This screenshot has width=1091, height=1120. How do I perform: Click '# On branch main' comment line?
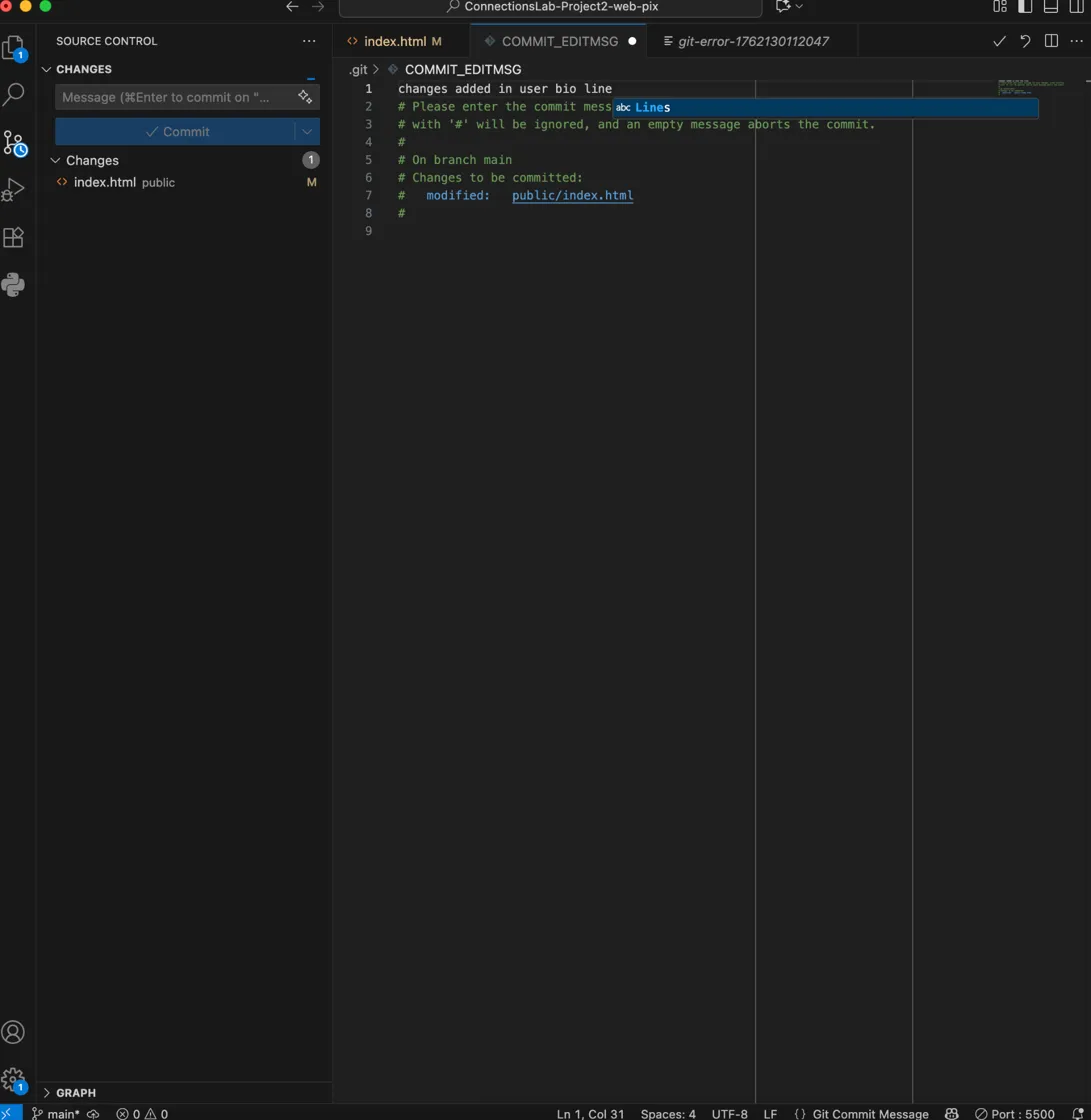point(454,159)
